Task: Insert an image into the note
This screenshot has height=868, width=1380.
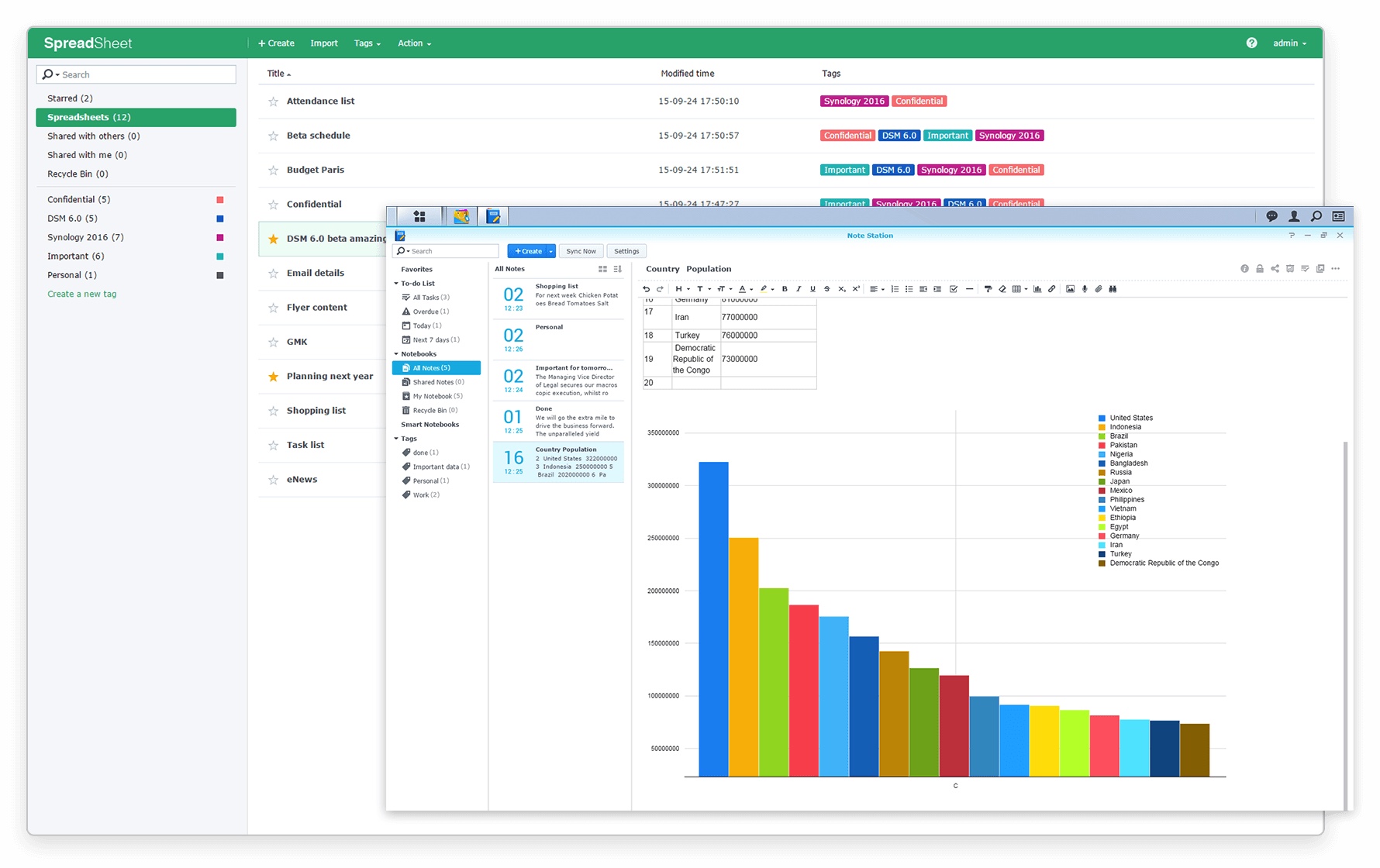Action: 1070,289
